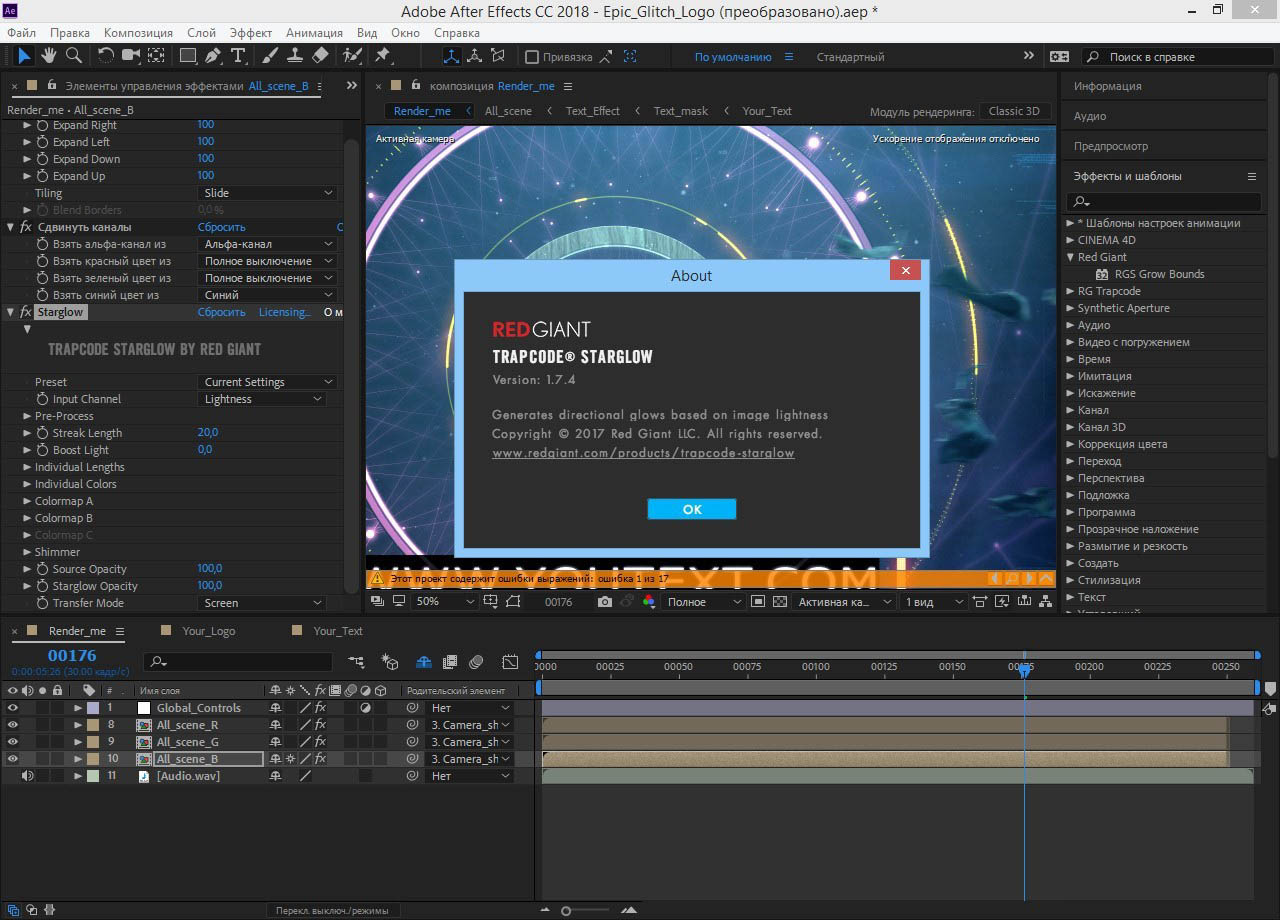Select Стандартный workspace

[x=850, y=57]
